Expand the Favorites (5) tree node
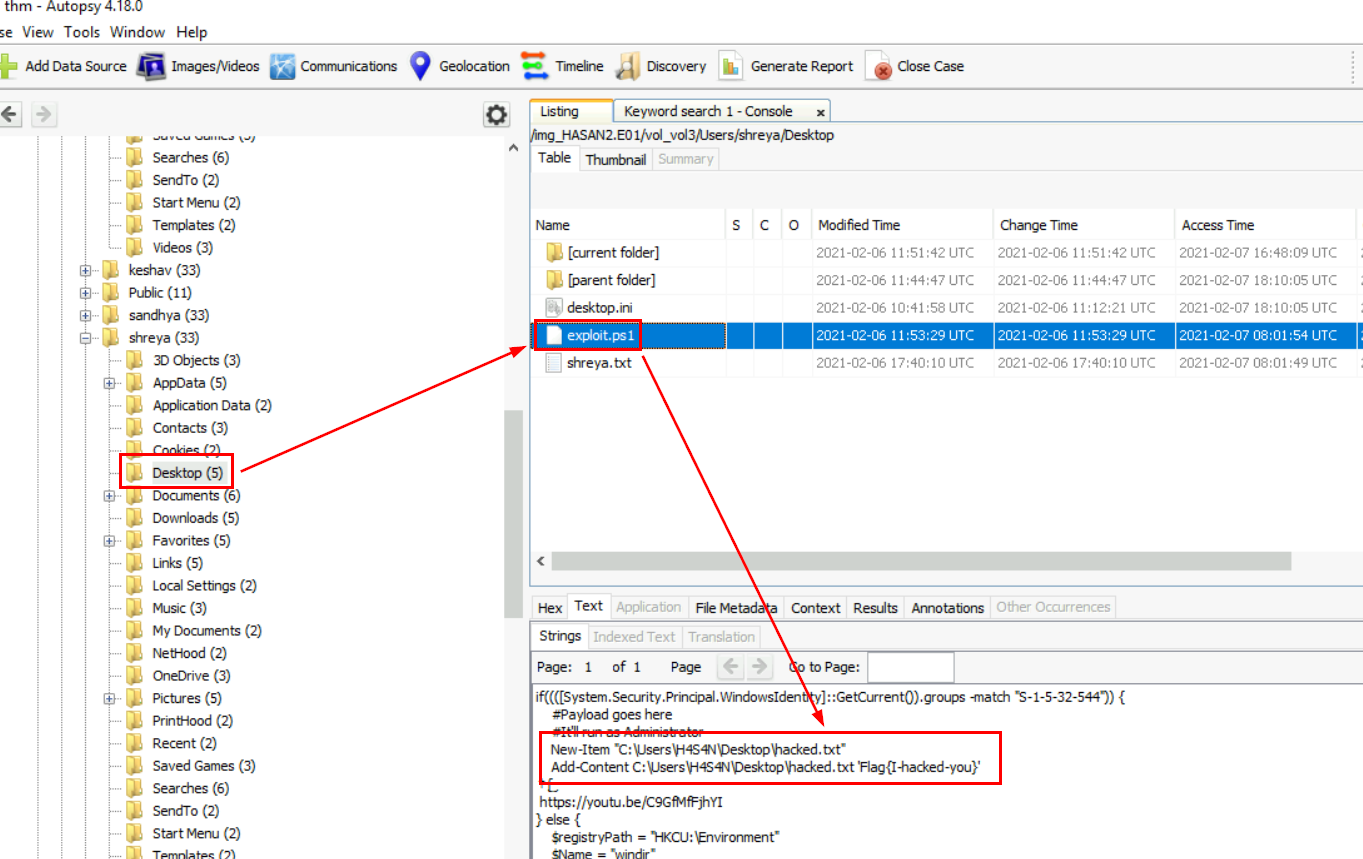 [110, 540]
